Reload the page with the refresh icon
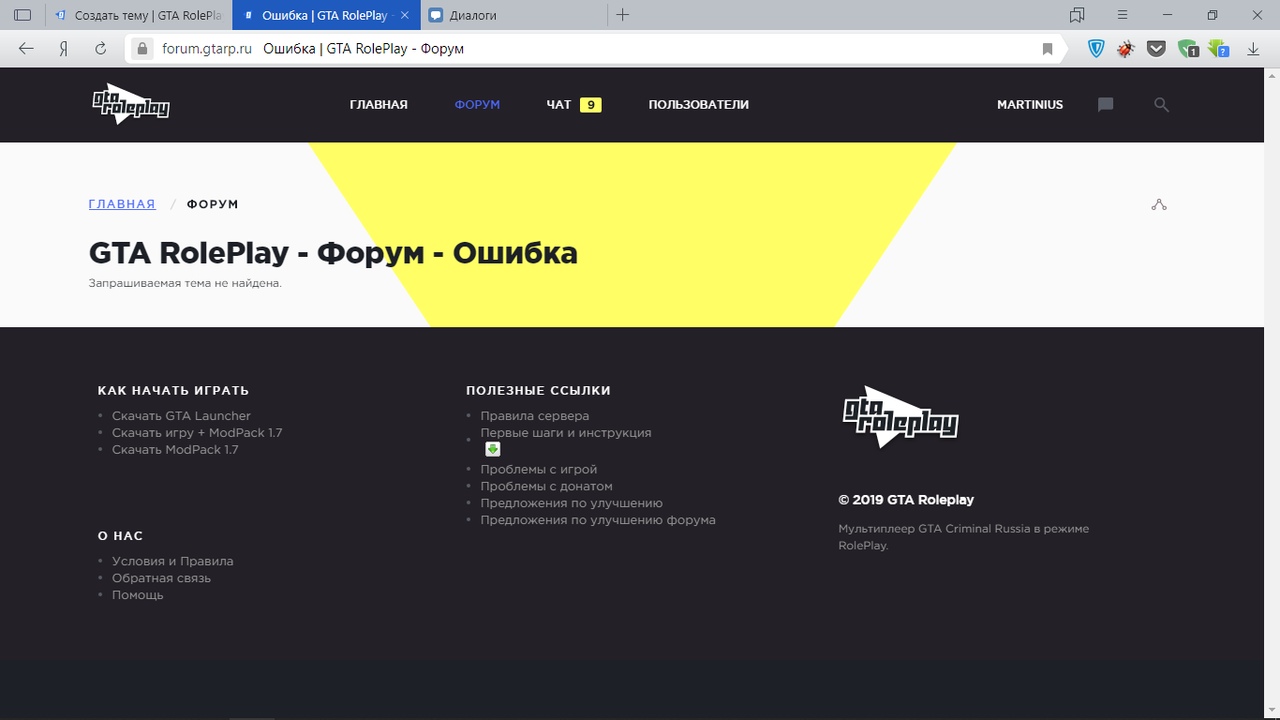This screenshot has width=1280, height=720. click(100, 49)
